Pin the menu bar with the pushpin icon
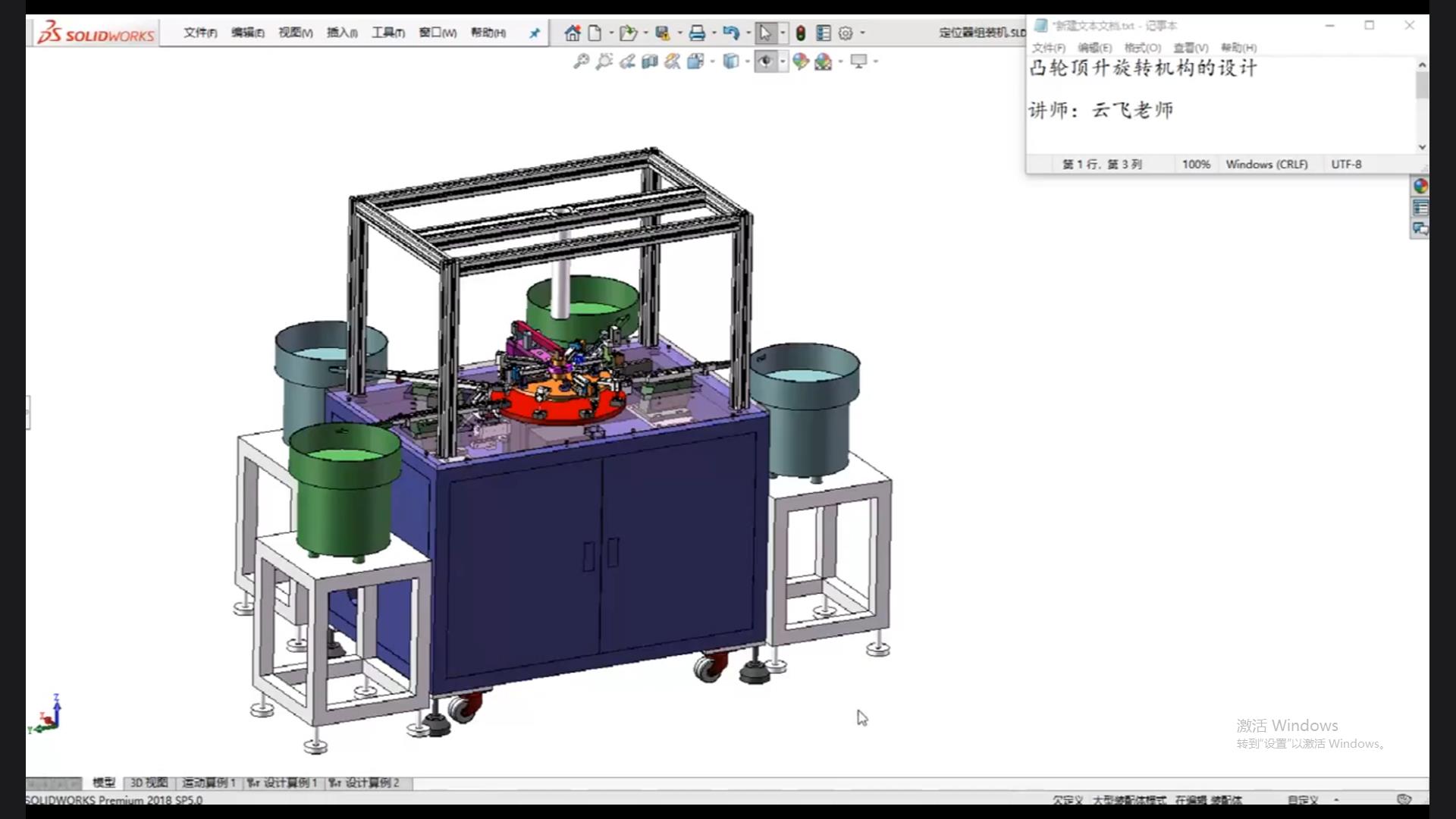1456x819 pixels. click(535, 33)
